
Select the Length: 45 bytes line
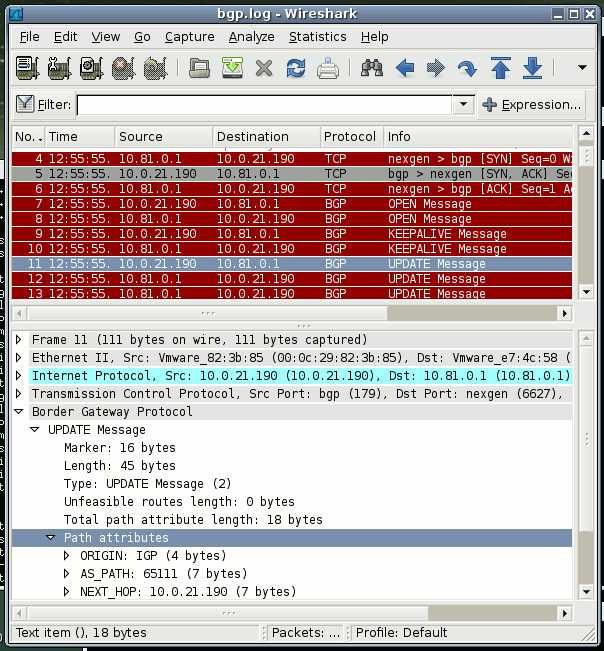click(120, 465)
